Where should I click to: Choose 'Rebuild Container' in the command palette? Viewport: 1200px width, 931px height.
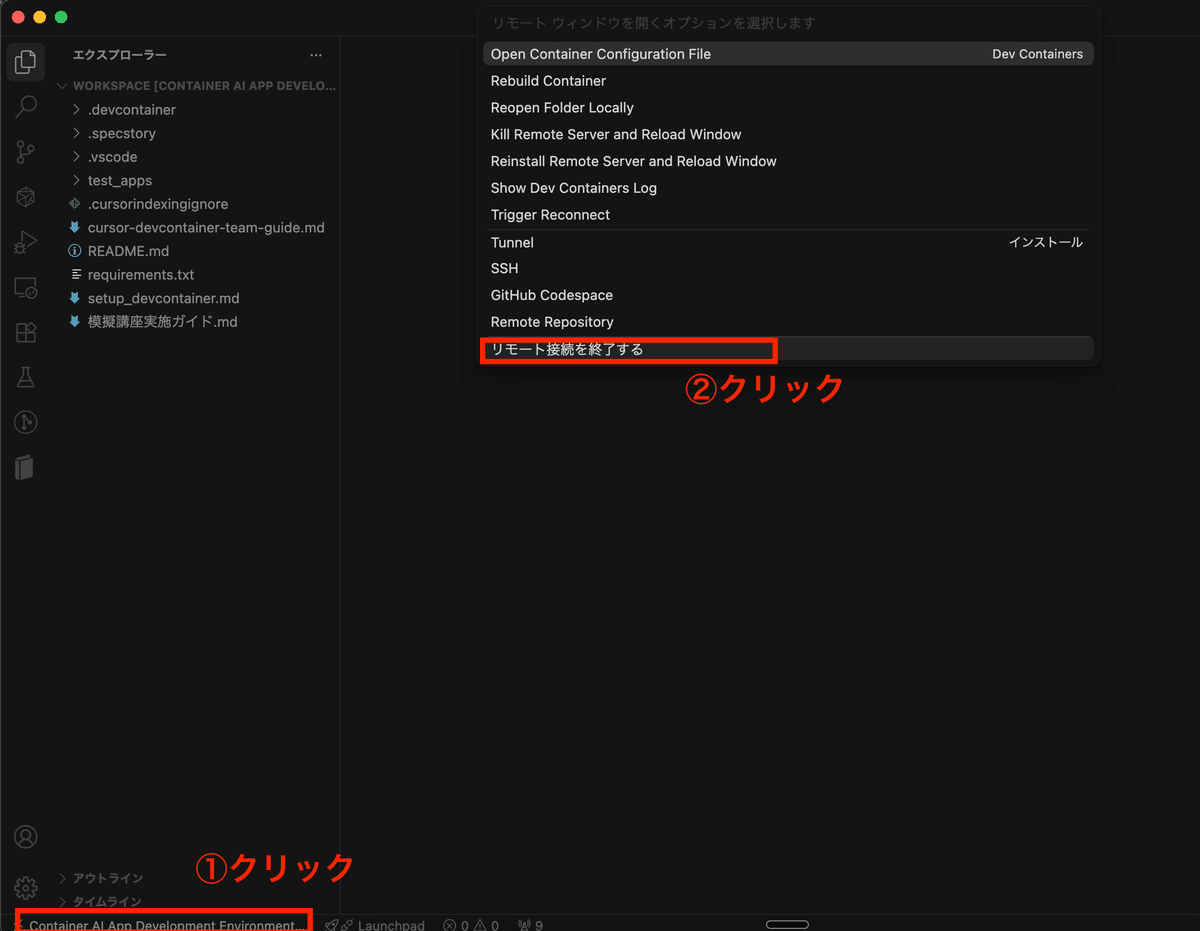(548, 80)
